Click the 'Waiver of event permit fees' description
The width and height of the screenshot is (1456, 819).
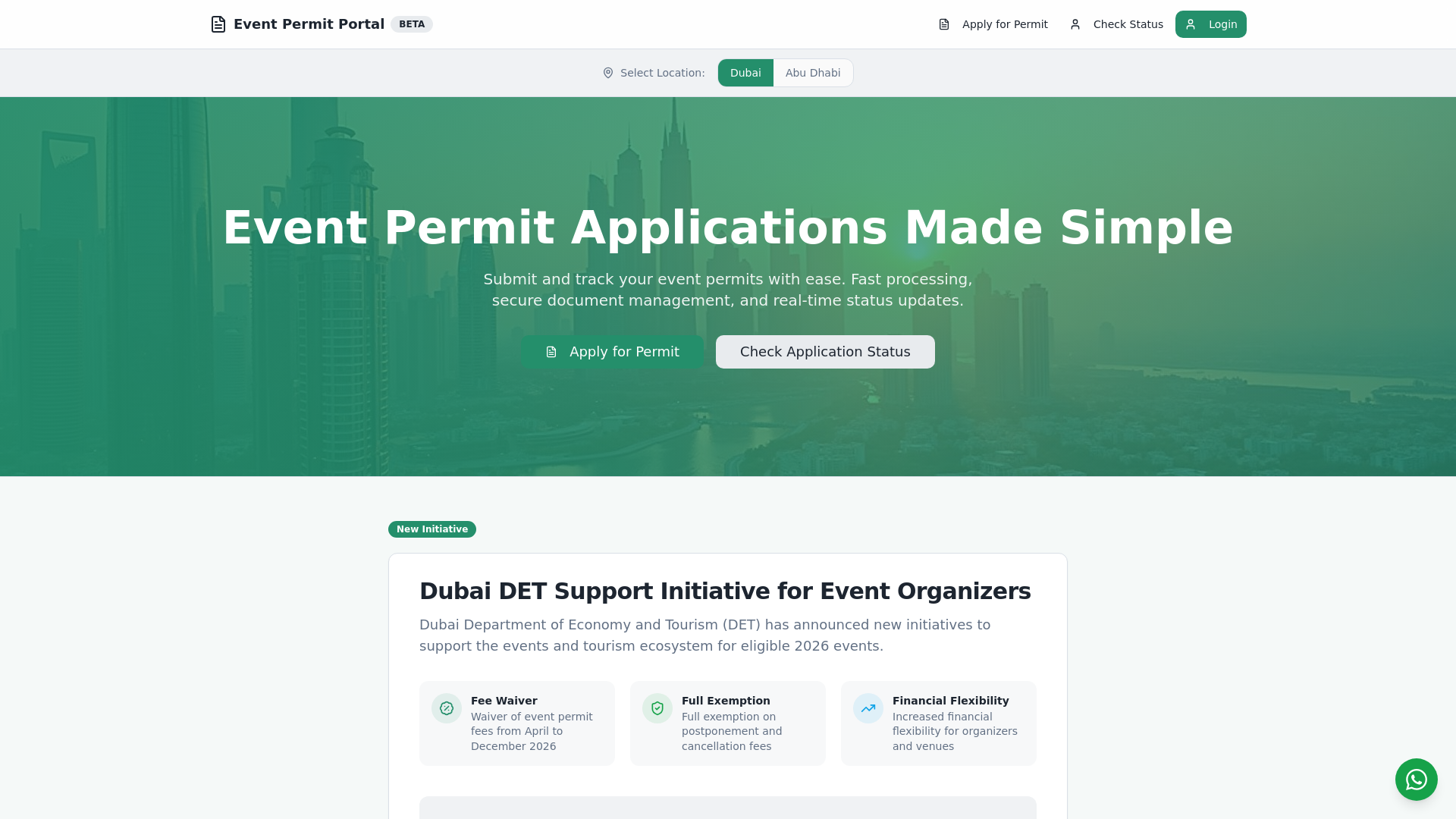coord(532,731)
